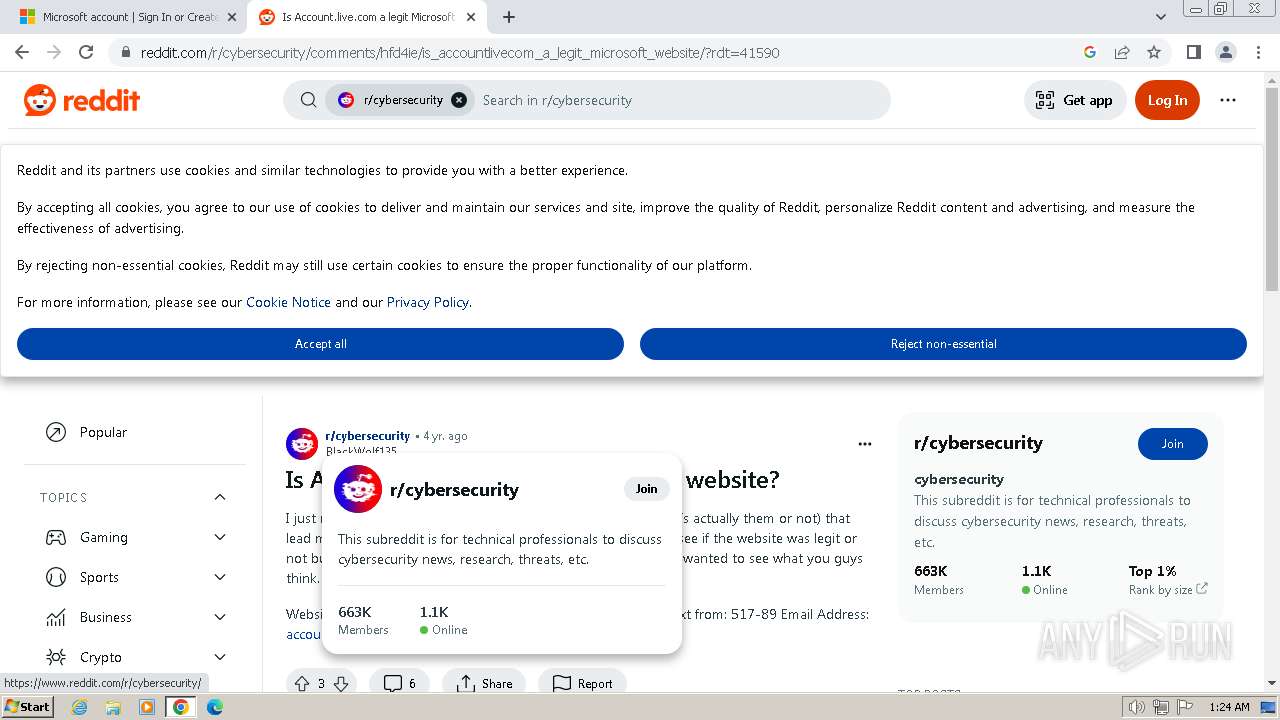Click the search magnifier icon
This screenshot has height=720, width=1280.
coord(309,100)
